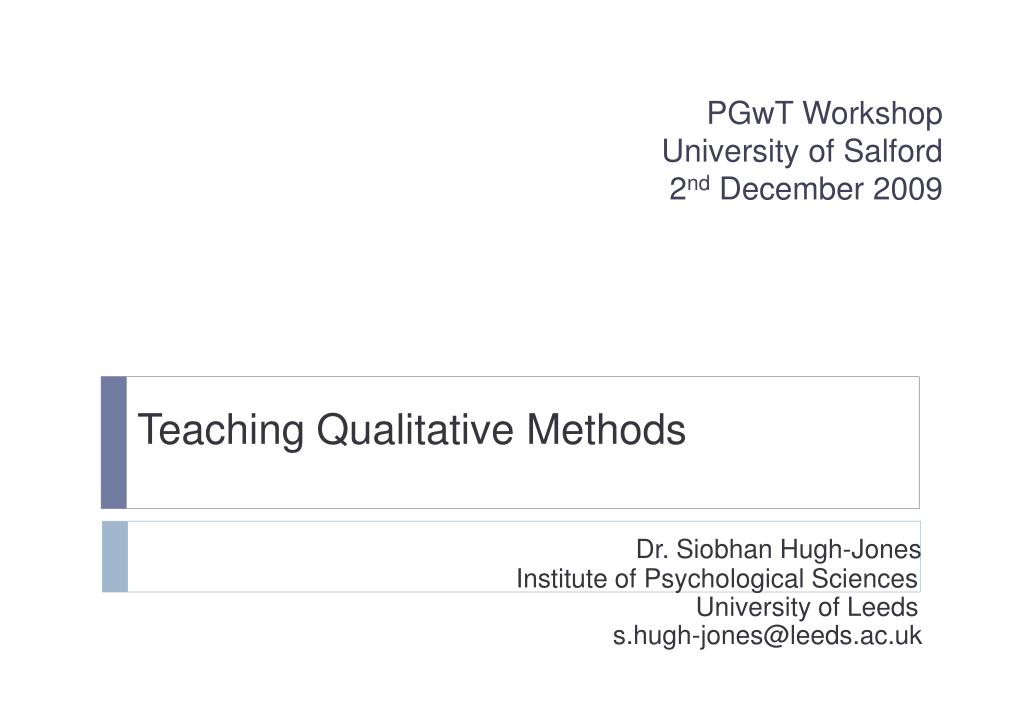Screen dimensions: 1023x708
Task: Click the word 'December' in the date
Action: click(x=791, y=189)
